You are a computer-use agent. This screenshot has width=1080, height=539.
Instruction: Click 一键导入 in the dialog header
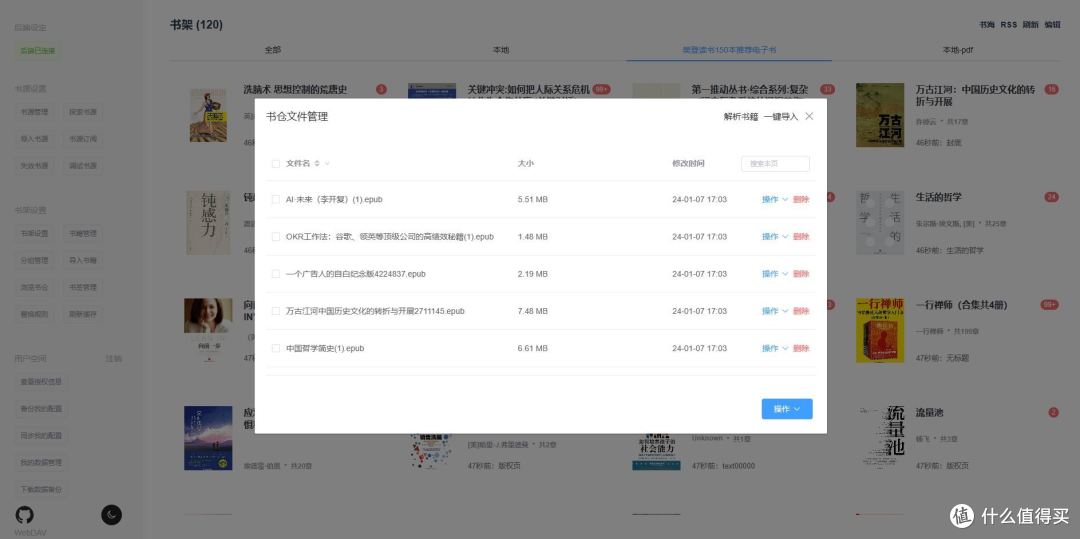coord(780,117)
